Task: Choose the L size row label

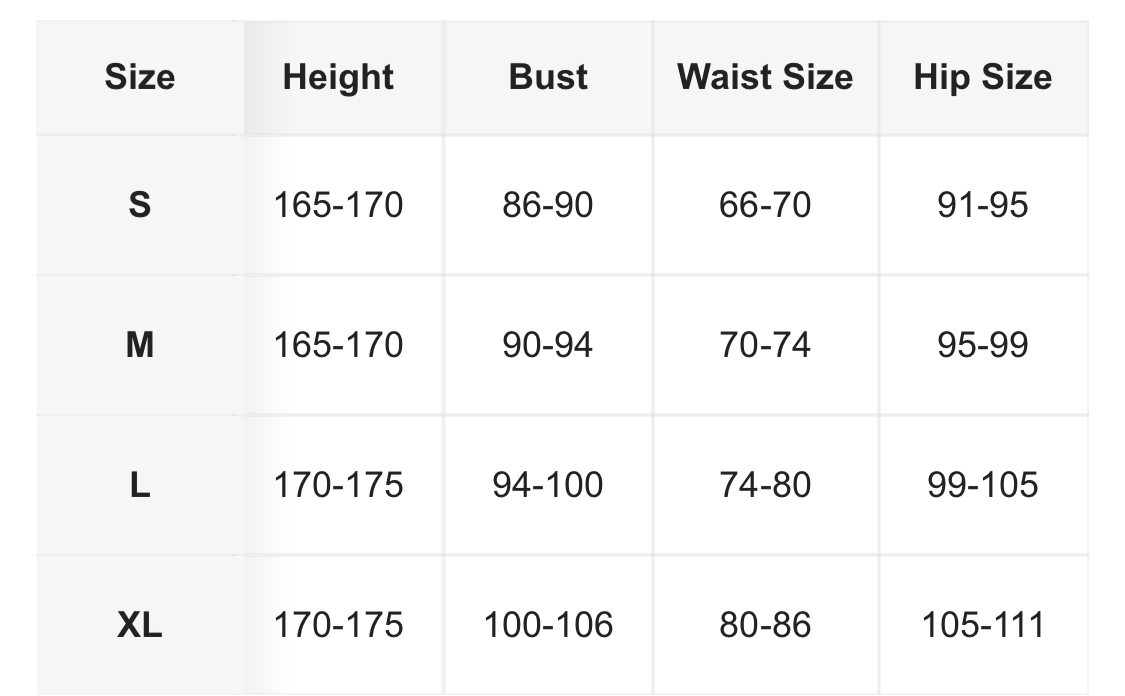Action: 140,485
